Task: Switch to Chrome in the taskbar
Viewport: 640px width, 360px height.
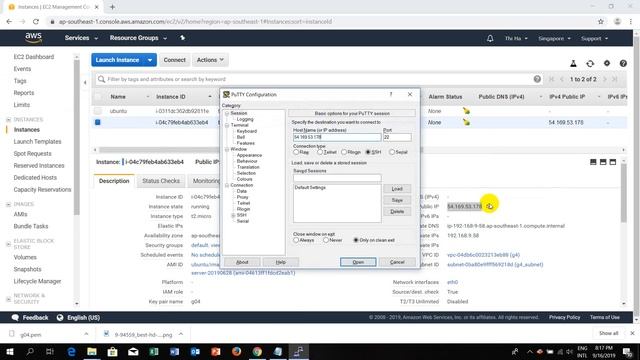Action: tap(257, 351)
